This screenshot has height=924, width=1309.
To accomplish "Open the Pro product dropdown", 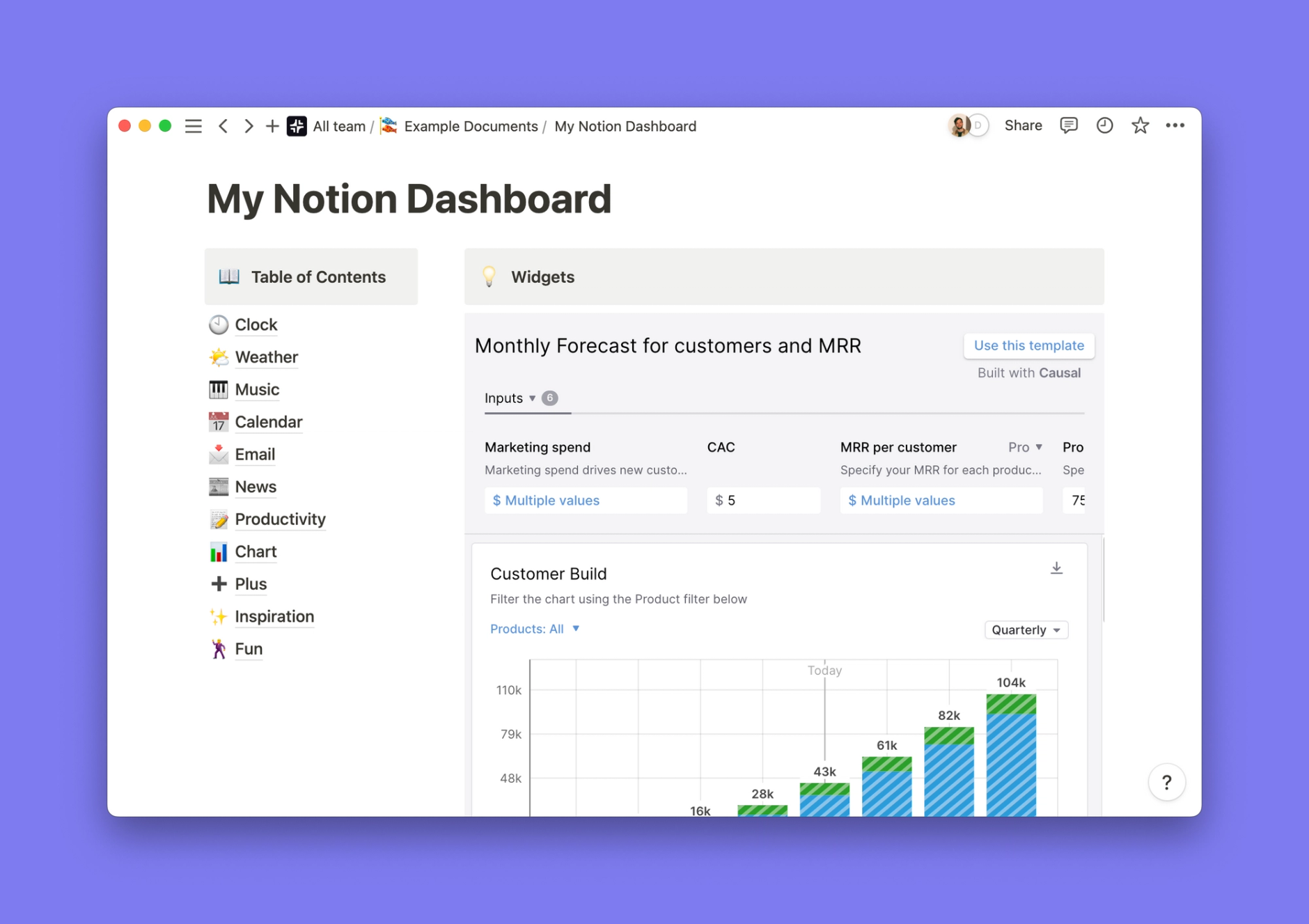I will (1025, 447).
